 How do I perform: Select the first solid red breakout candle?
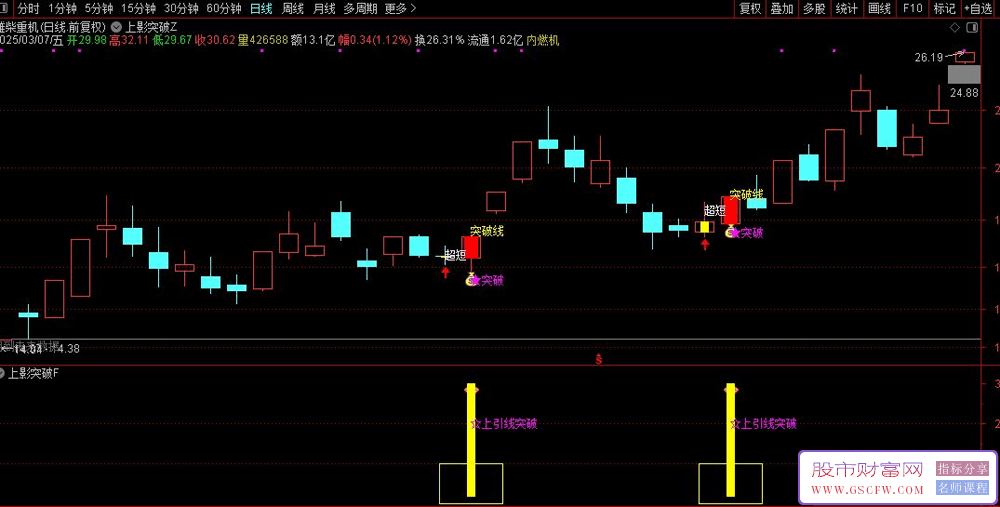(x=471, y=247)
